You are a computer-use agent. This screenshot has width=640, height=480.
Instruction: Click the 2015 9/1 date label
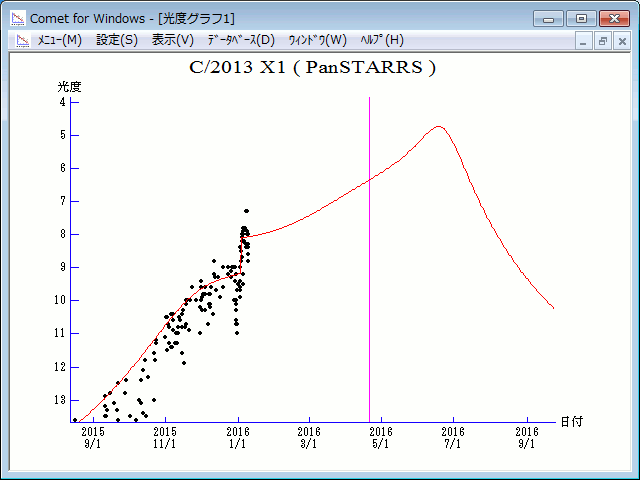[x=93, y=438]
